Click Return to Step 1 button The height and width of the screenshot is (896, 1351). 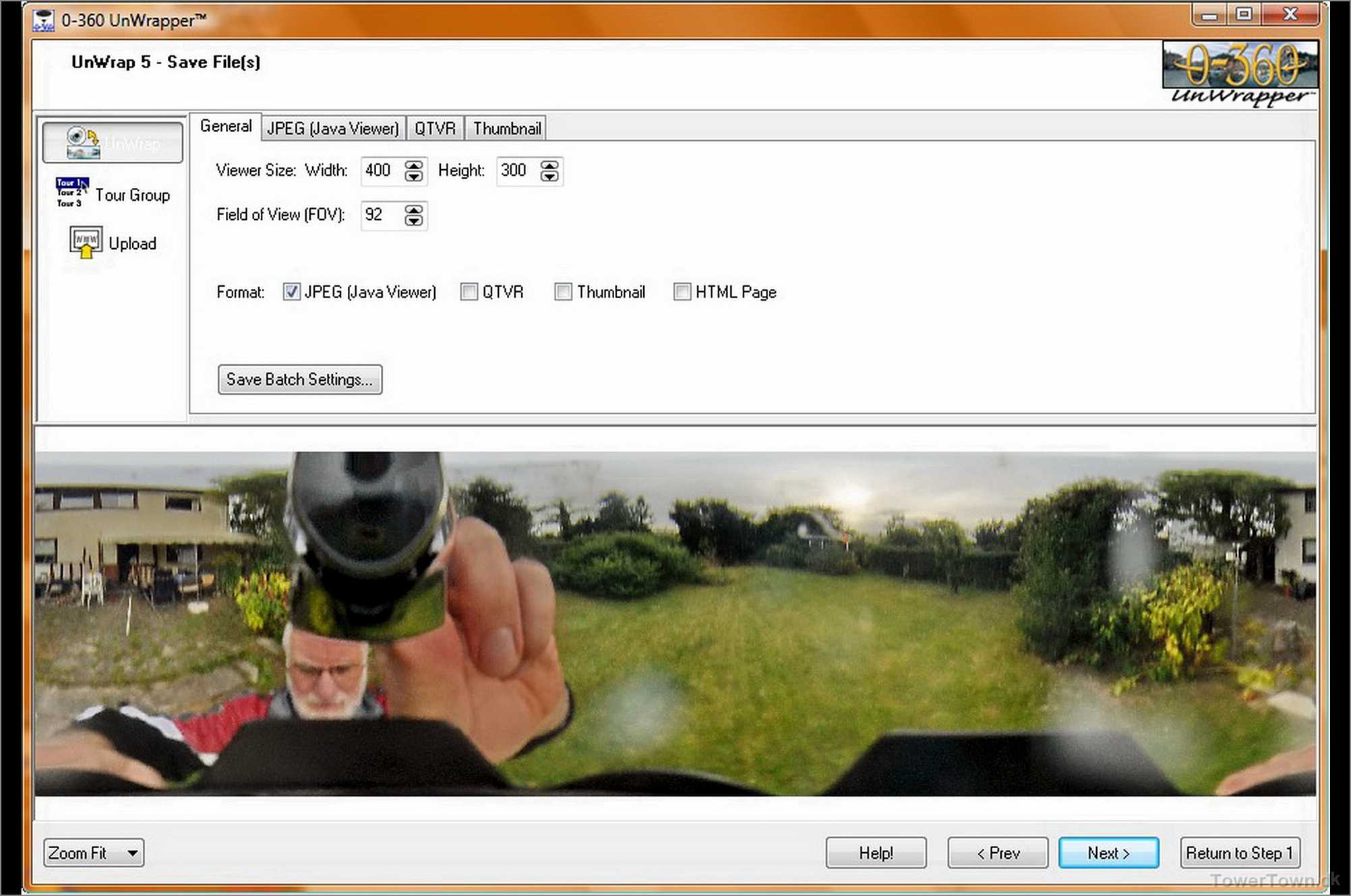1239,853
